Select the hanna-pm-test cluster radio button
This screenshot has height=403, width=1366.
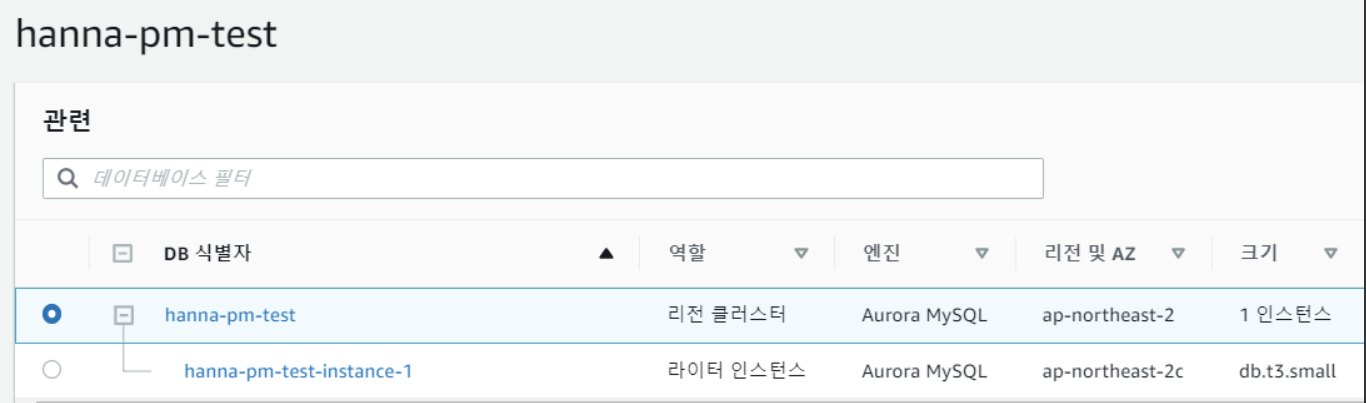coord(52,315)
